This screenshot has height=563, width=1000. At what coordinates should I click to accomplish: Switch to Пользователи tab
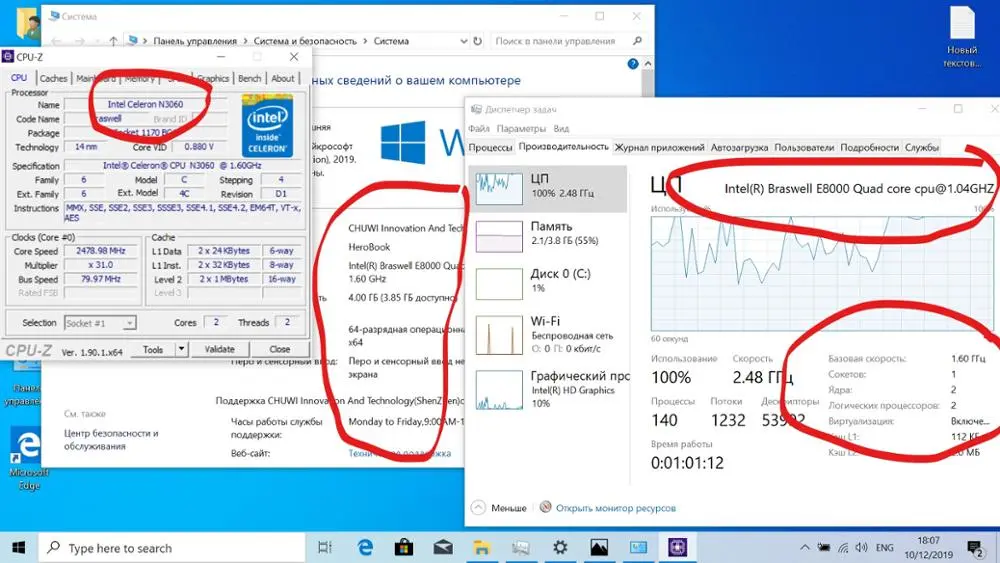(x=804, y=147)
